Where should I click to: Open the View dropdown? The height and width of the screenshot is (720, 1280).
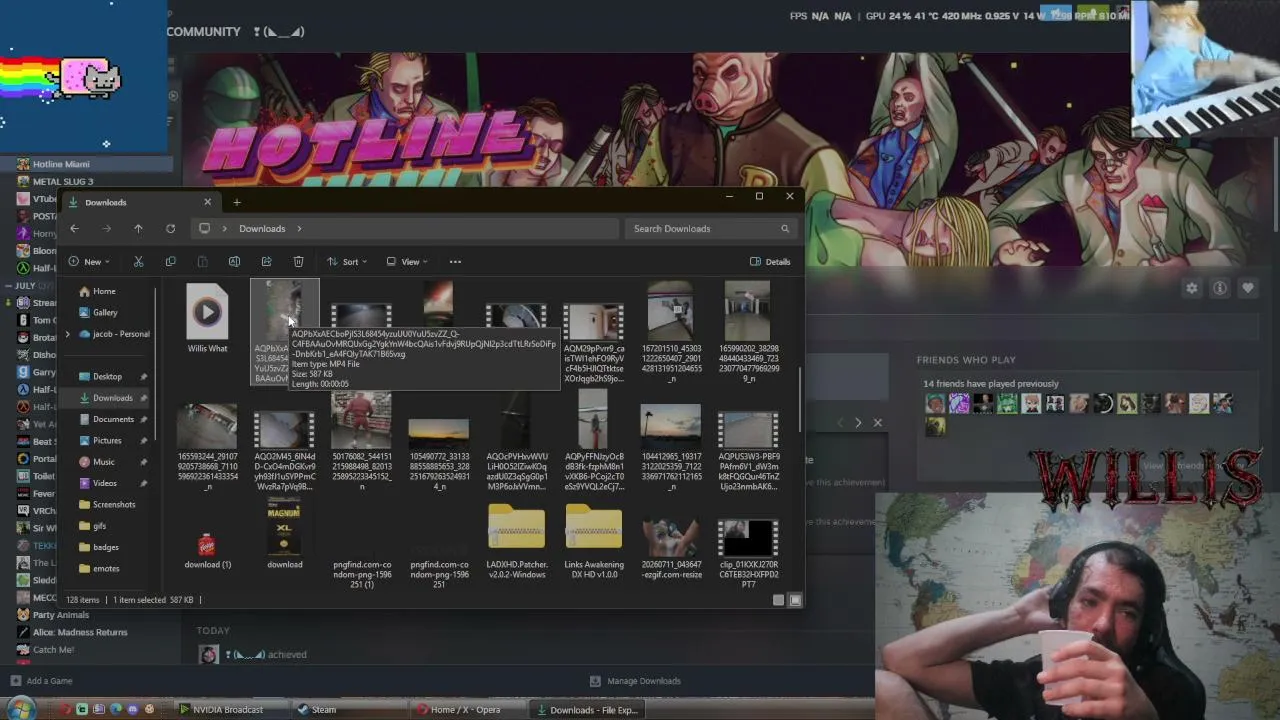click(407, 262)
